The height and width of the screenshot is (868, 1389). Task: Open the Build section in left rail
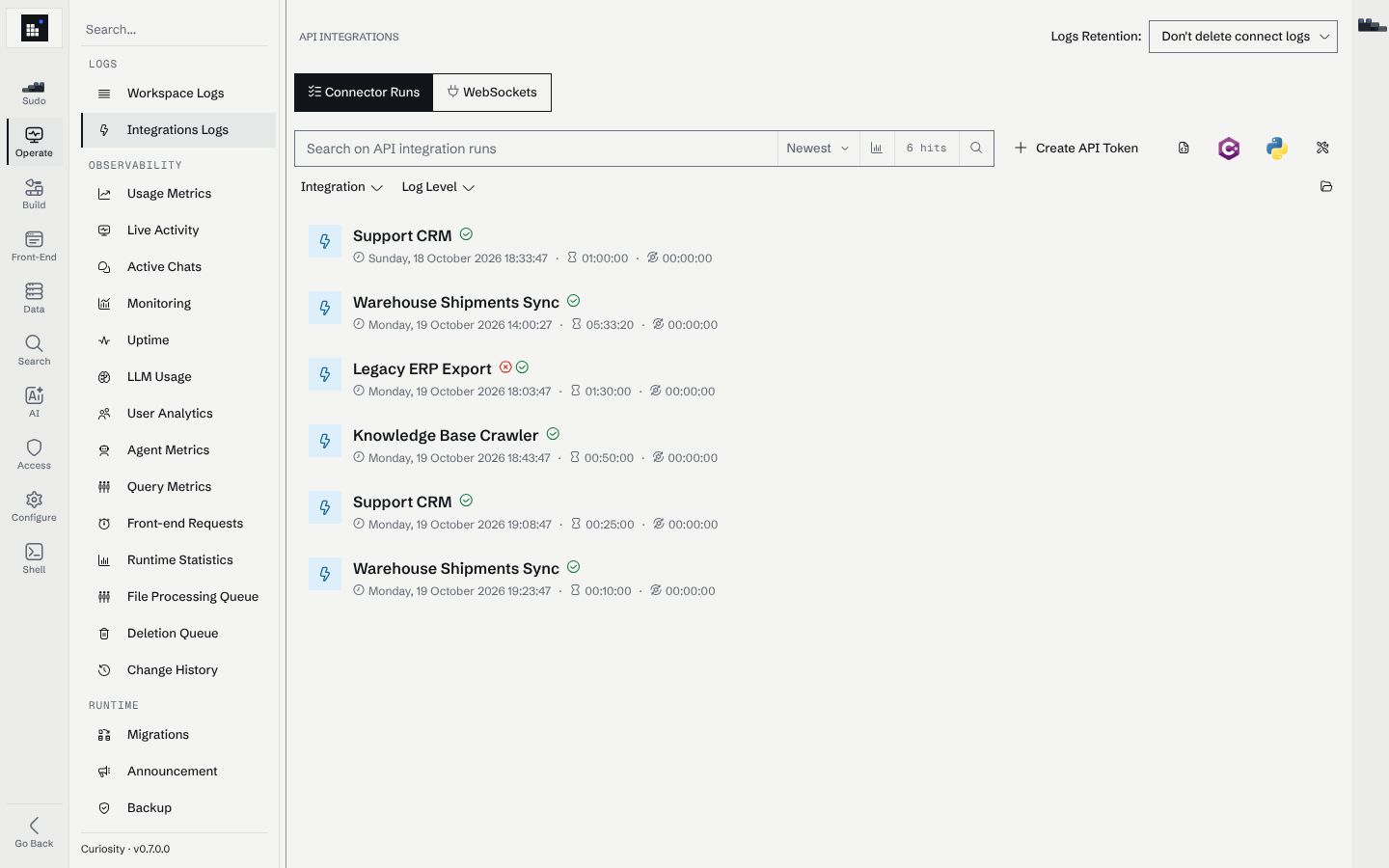(x=34, y=194)
